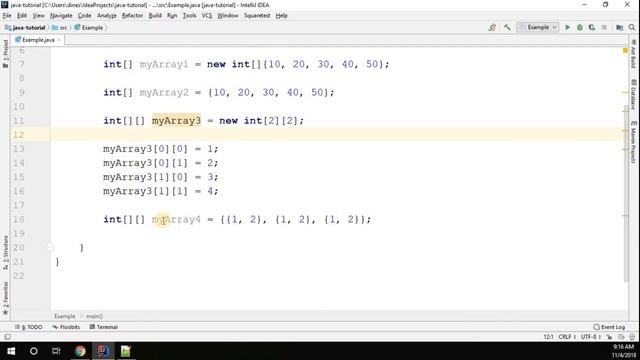This screenshot has height=360, width=640.
Task: Open the Windows Start menu
Action: click(x=11, y=351)
